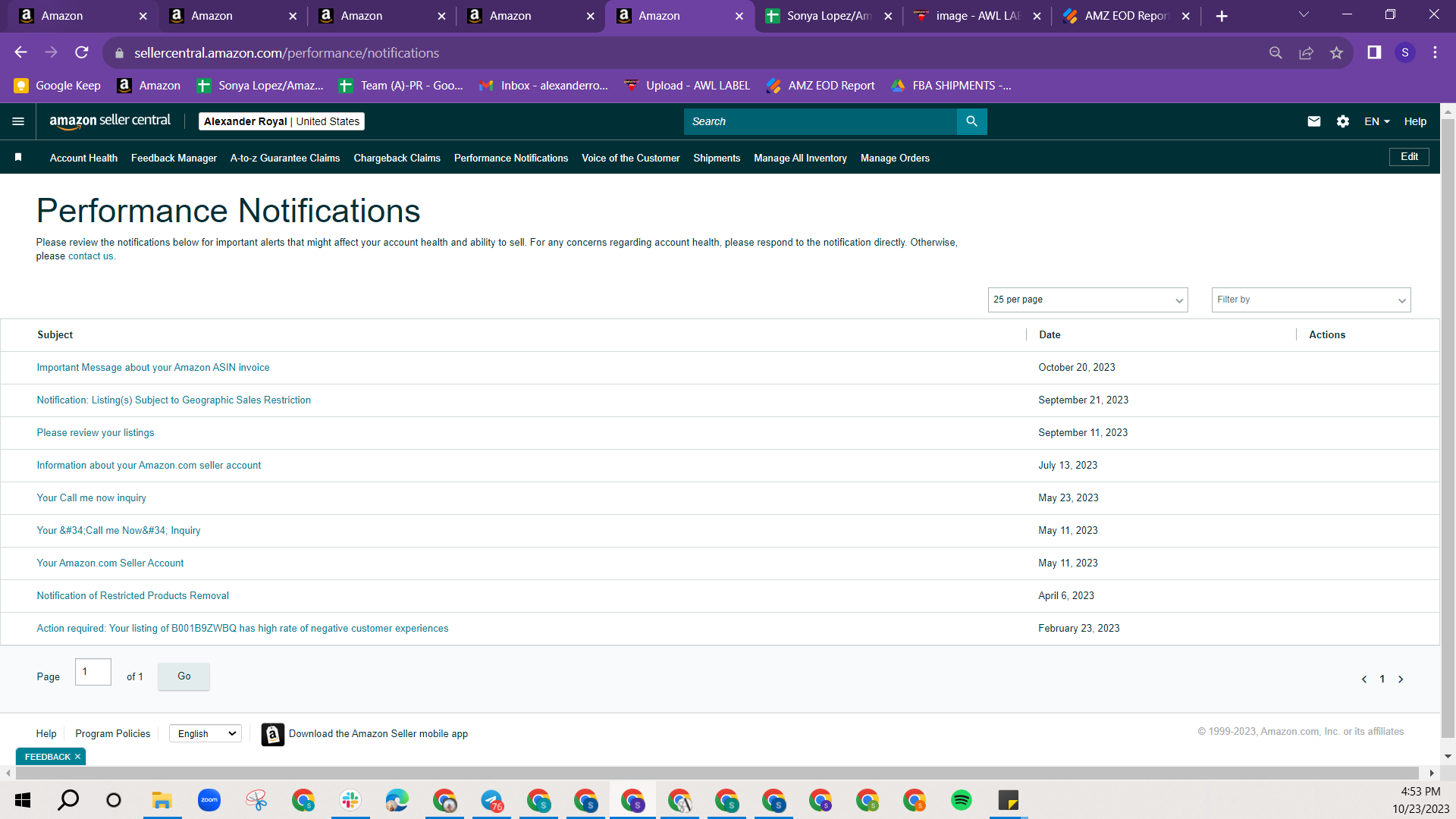Open Zoom from the taskbar
Screen dimensions: 1456x819
coord(209,800)
